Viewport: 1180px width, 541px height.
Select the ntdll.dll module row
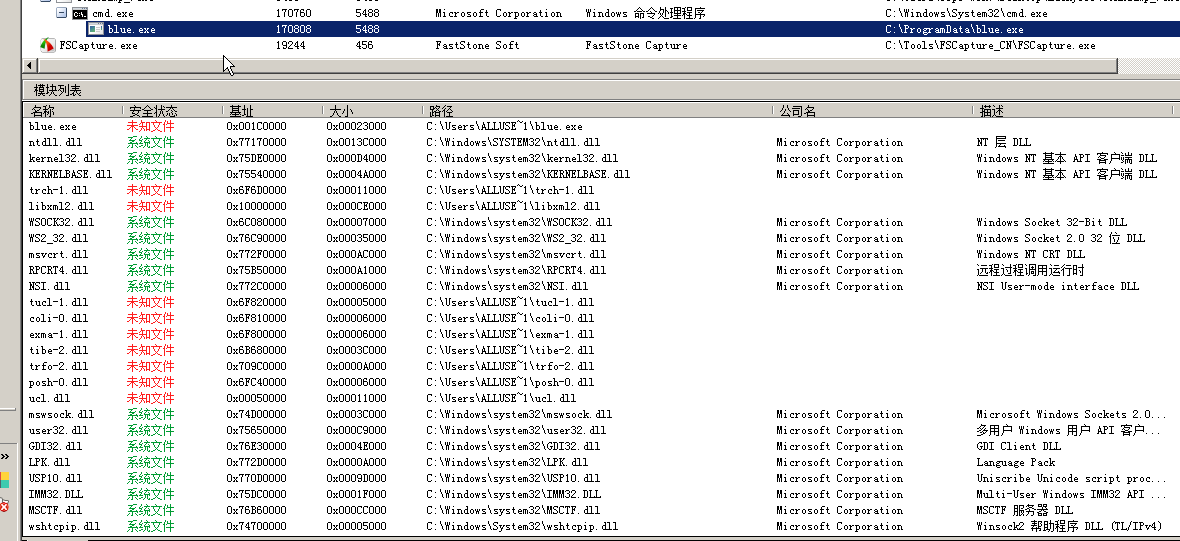point(601,142)
